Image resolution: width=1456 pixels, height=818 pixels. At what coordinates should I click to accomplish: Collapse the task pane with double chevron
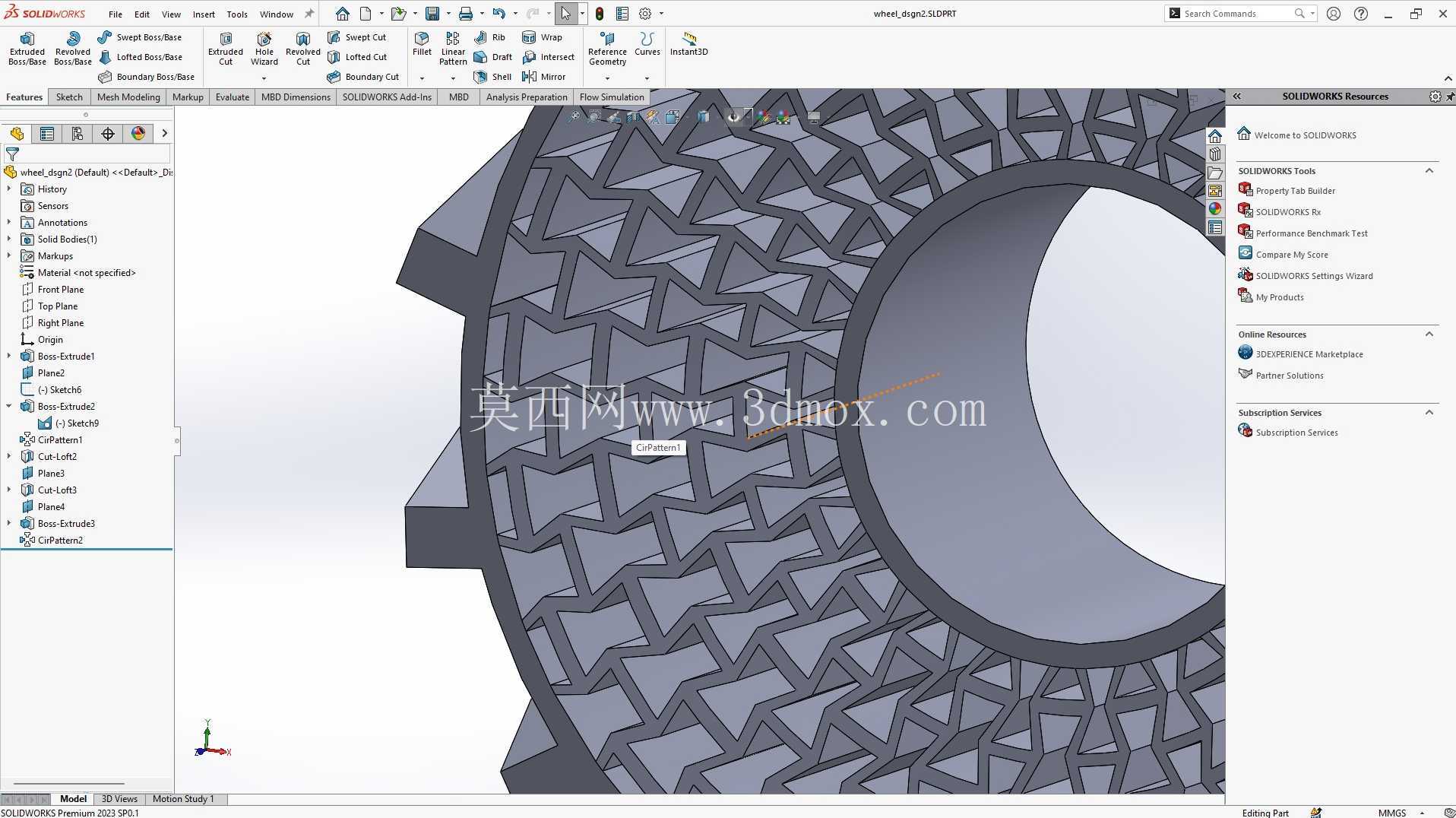1237,97
